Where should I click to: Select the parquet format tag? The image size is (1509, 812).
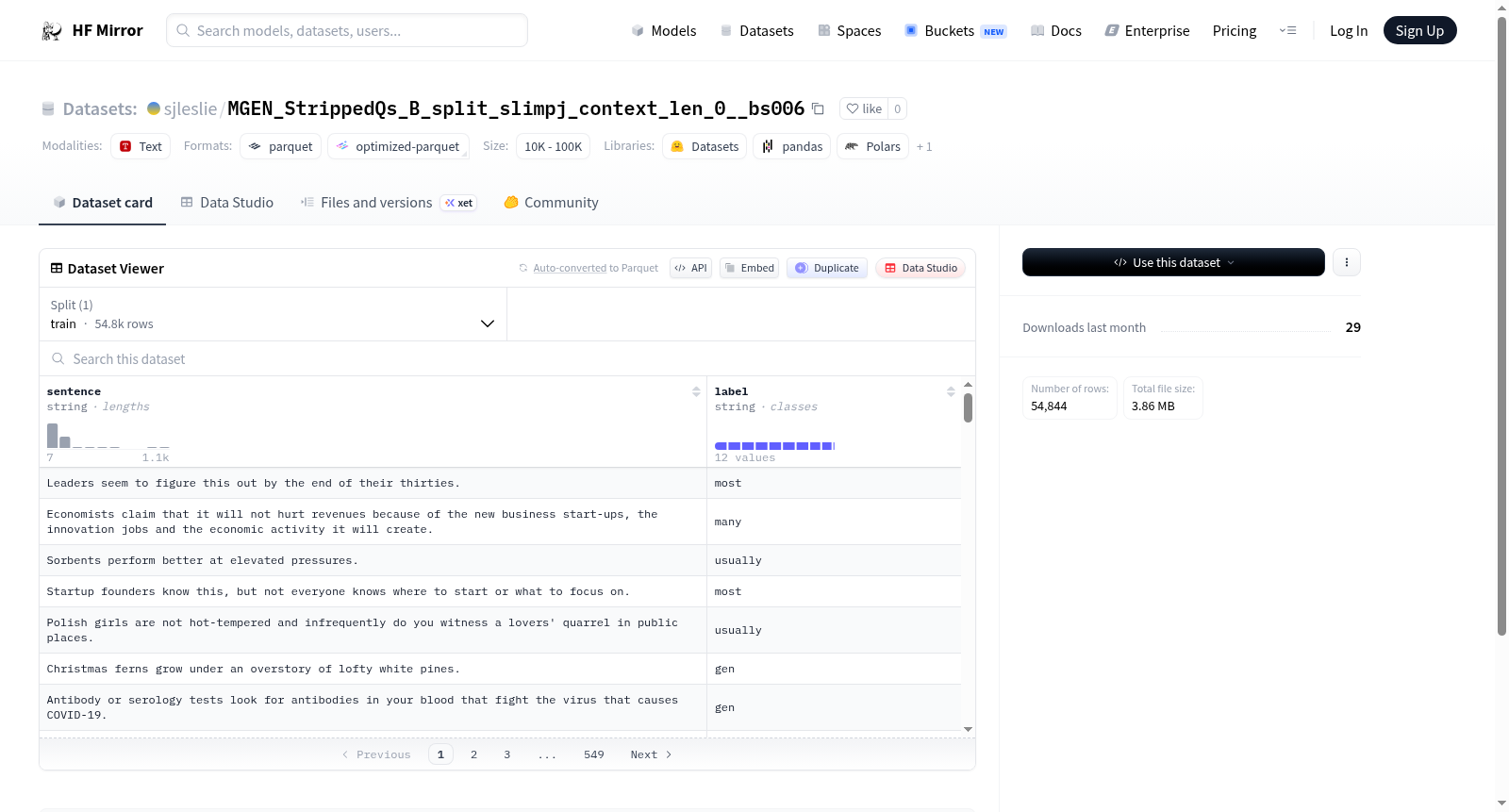point(281,146)
